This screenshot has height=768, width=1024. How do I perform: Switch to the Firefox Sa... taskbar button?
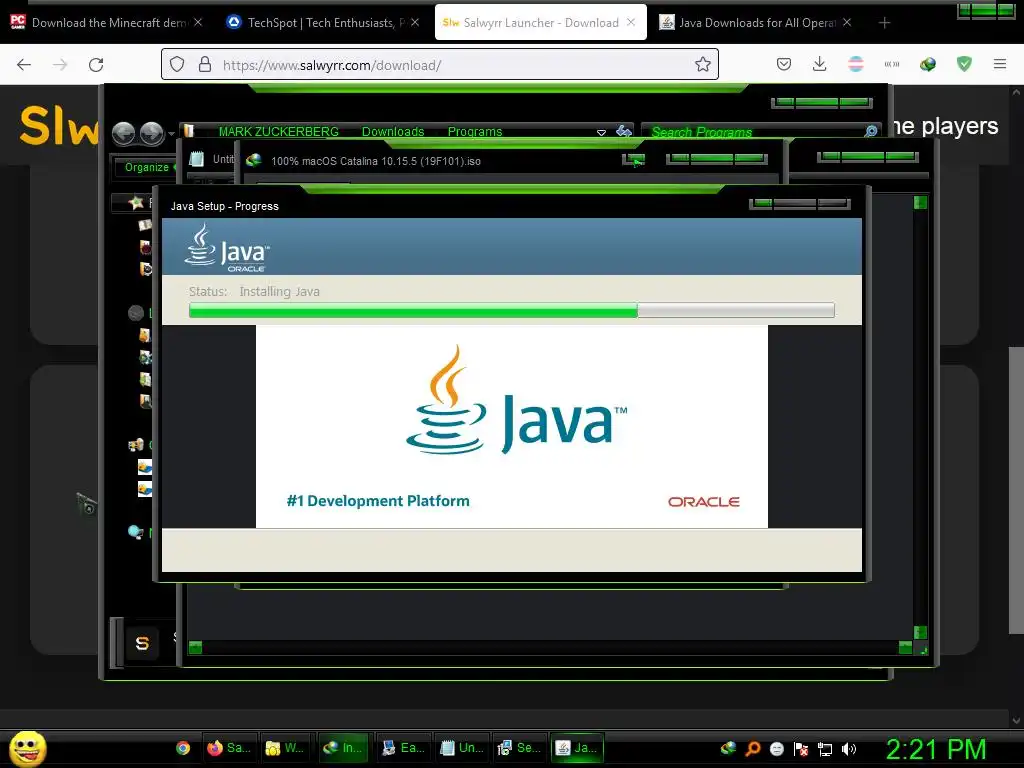coord(230,748)
